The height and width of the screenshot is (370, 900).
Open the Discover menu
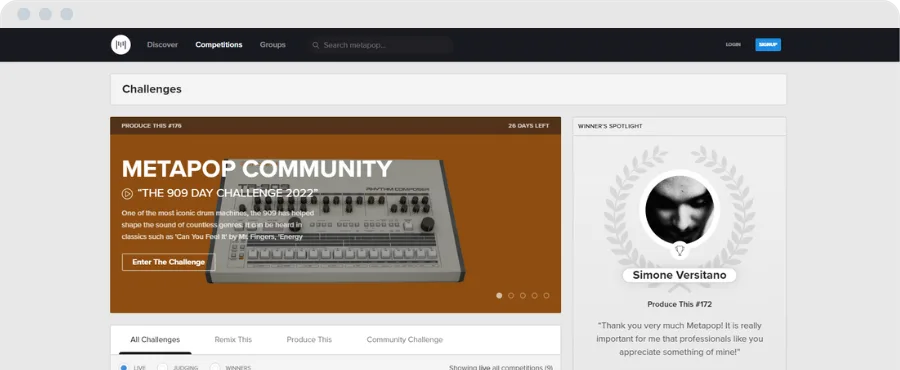162,45
